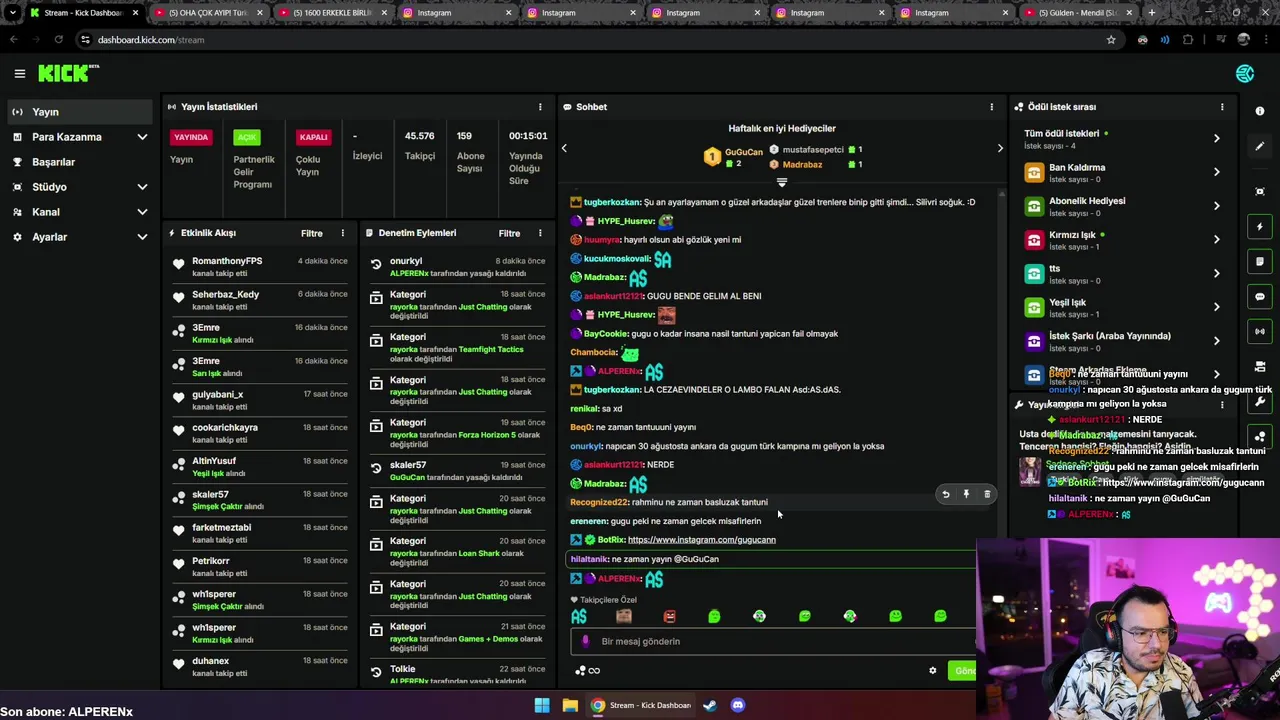Pin the hovered chat message
Viewport: 1280px width, 720px height.
(966, 494)
